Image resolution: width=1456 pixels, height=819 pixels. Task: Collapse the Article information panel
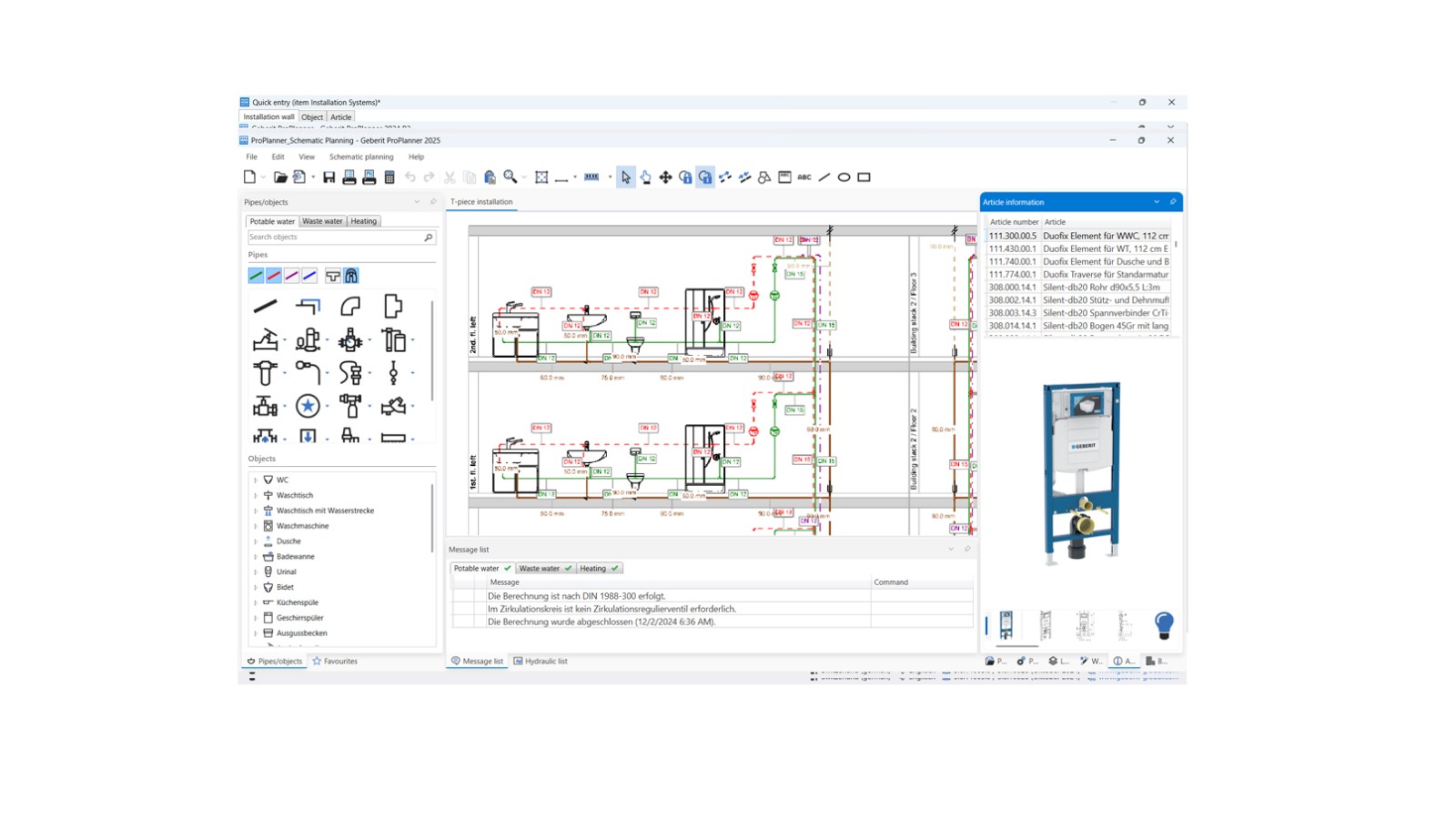click(x=1156, y=202)
